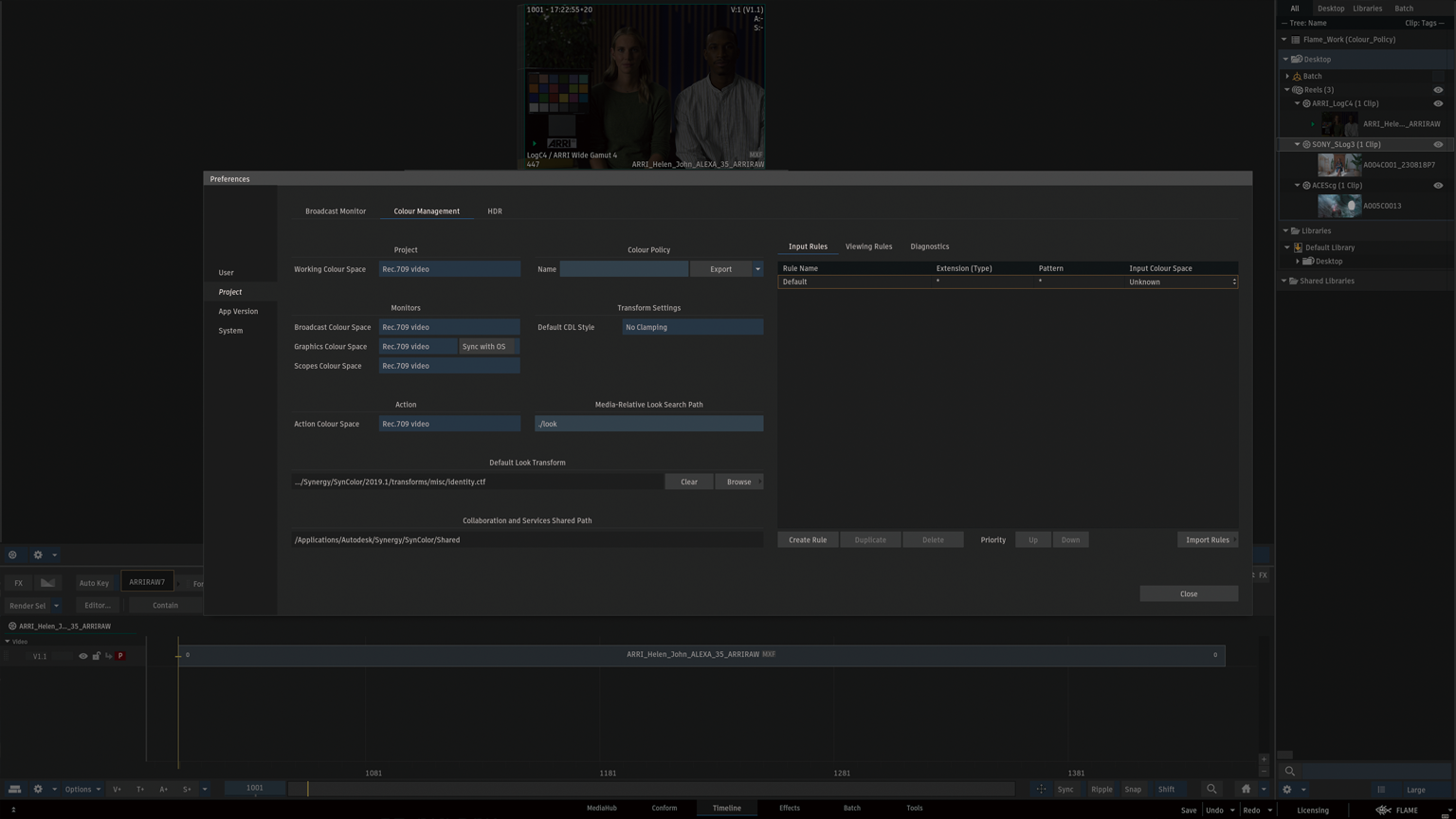Screen dimensions: 1456x819
Task: Click the patch arrow icon on track V1.1
Action: point(108,656)
